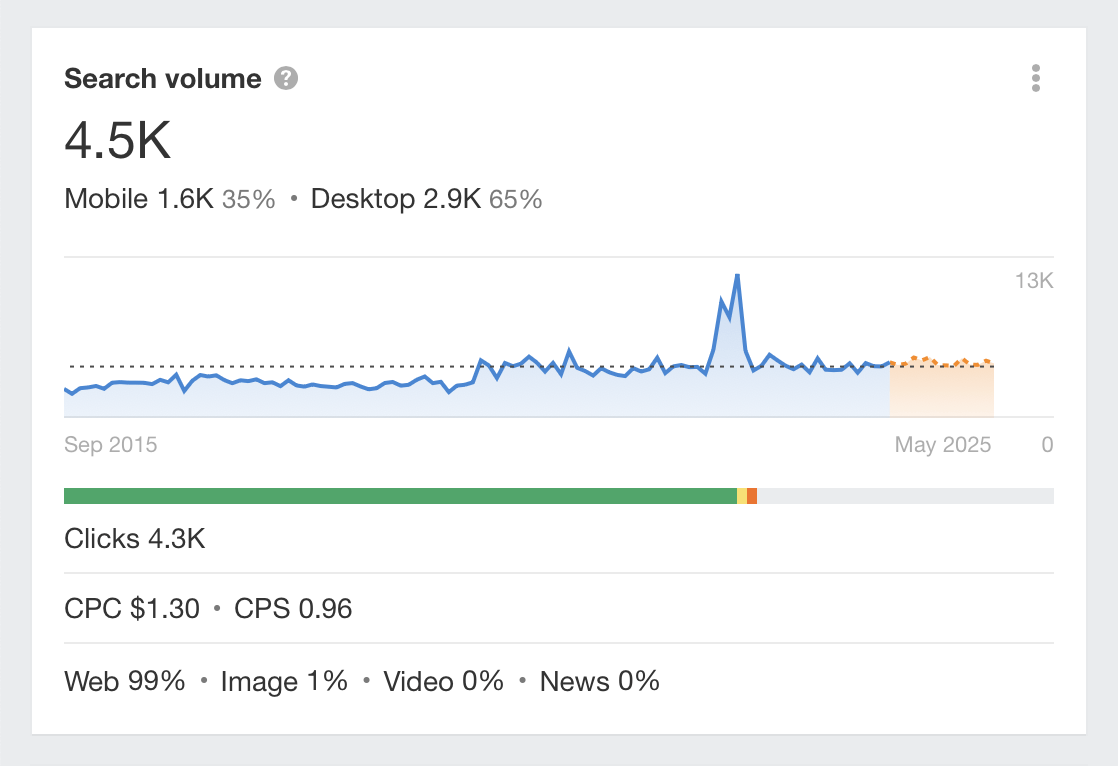Click the dotted average trend line
Screen dimensions: 1118x766
pyautogui.click(x=300, y=367)
